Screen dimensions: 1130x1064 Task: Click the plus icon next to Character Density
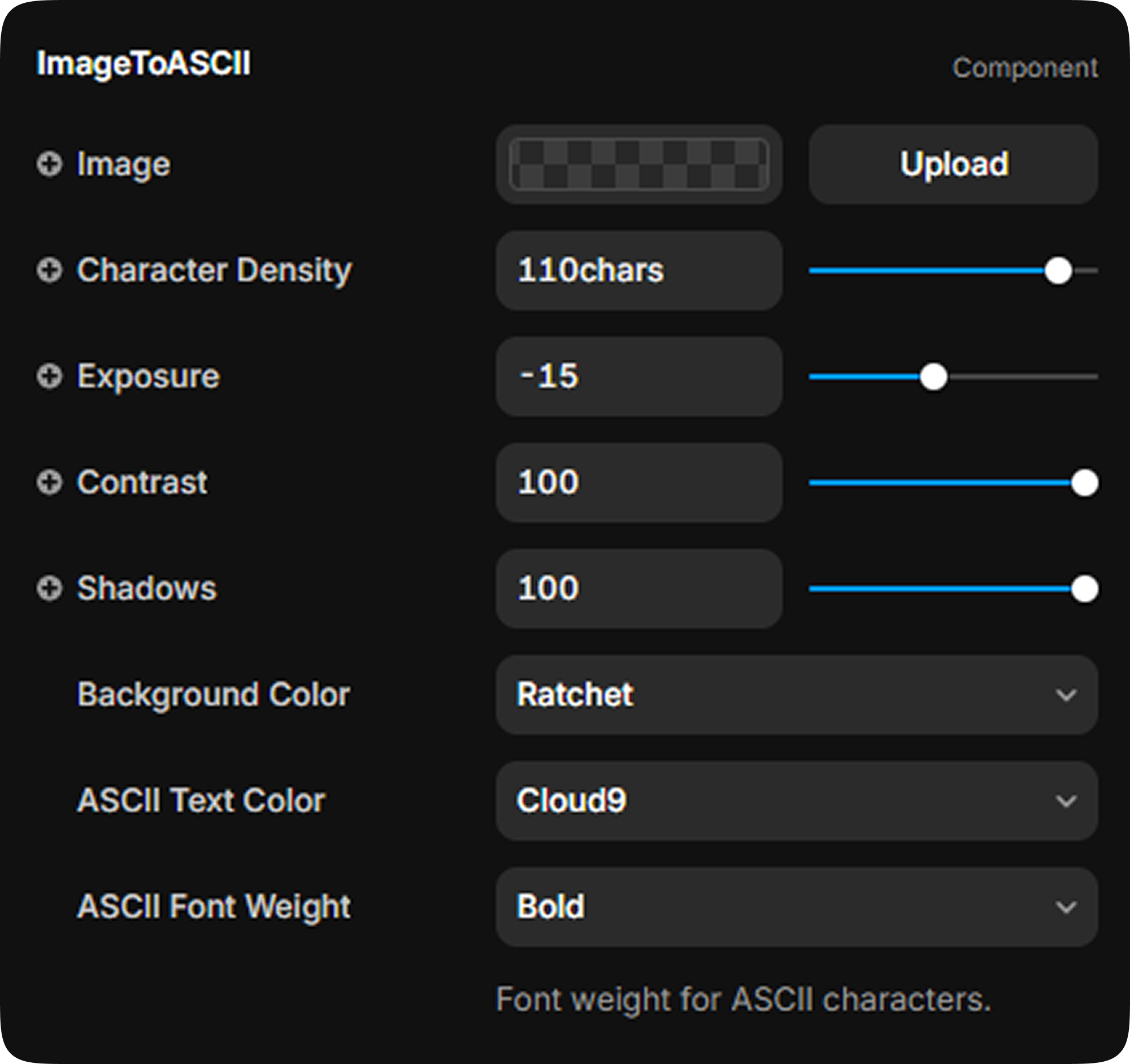pos(50,271)
